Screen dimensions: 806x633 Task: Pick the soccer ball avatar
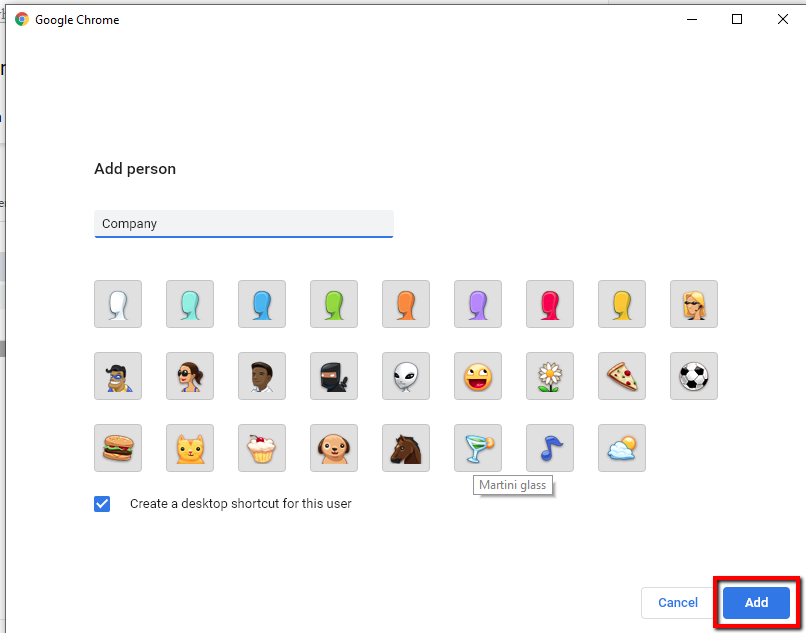coord(693,376)
